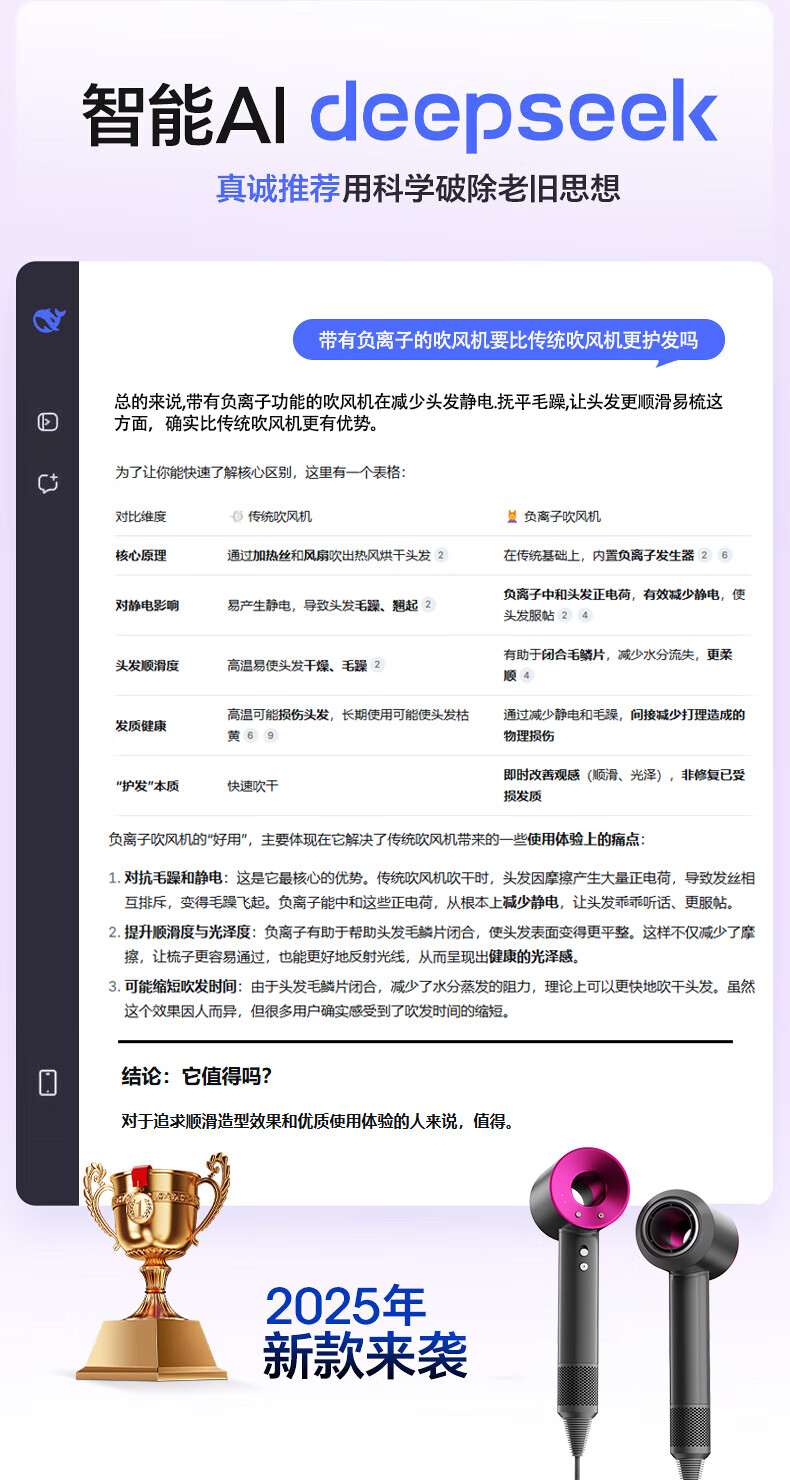Select the 对静电影响 row label

(x=147, y=605)
